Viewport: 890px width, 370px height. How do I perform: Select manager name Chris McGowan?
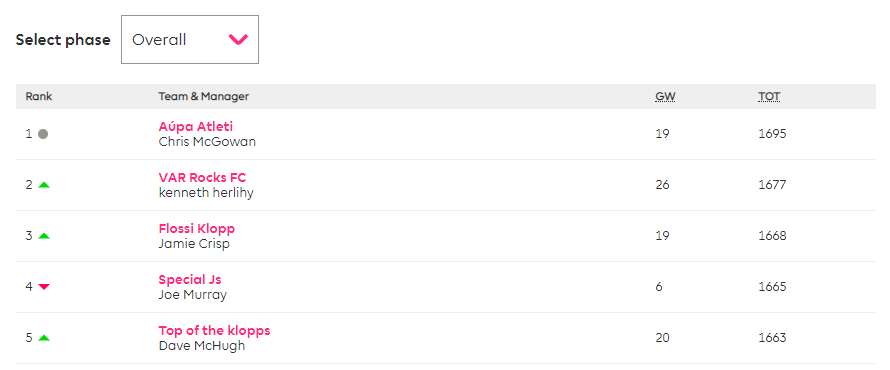(x=207, y=142)
